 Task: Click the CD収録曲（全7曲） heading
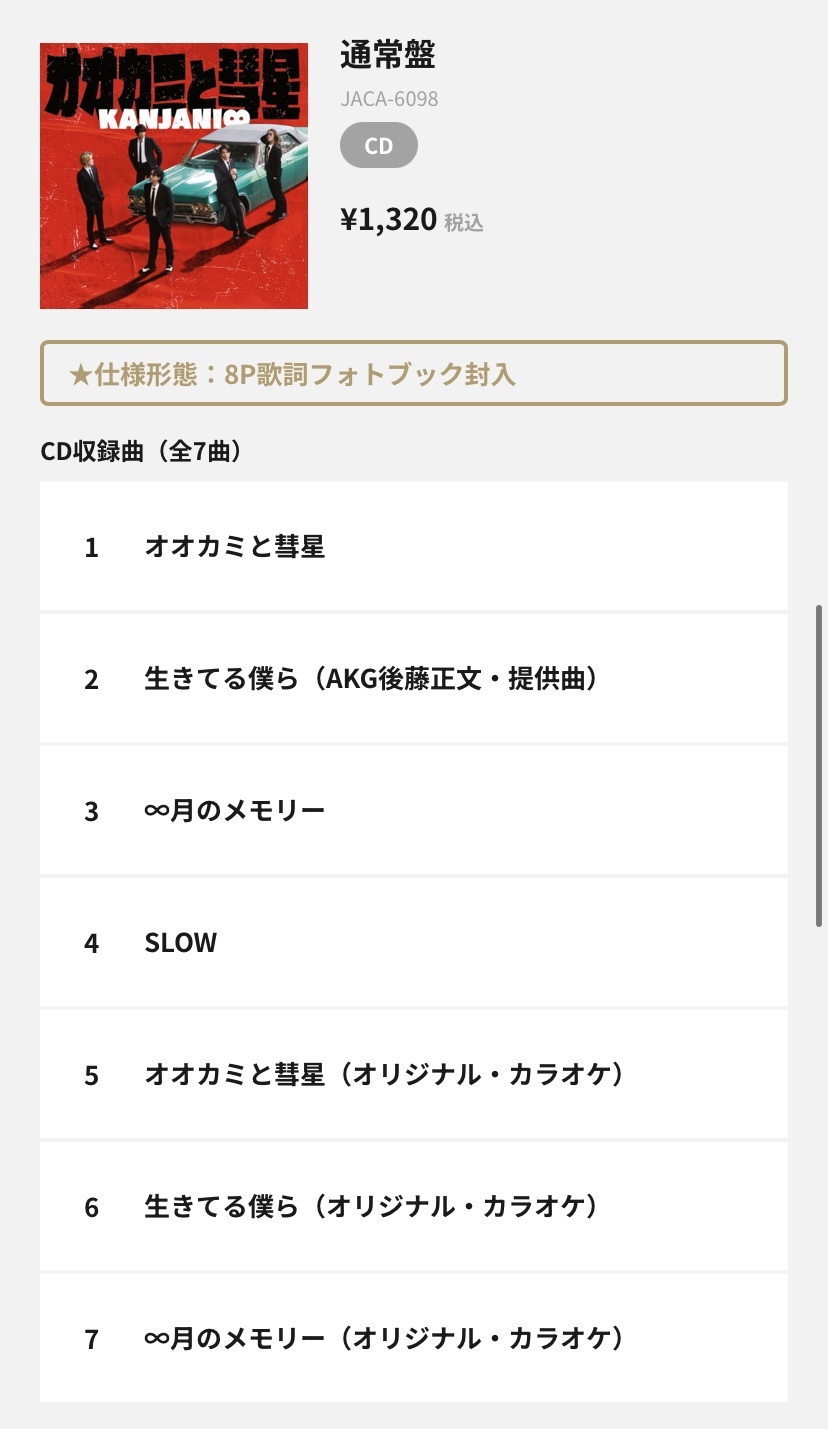pos(141,452)
